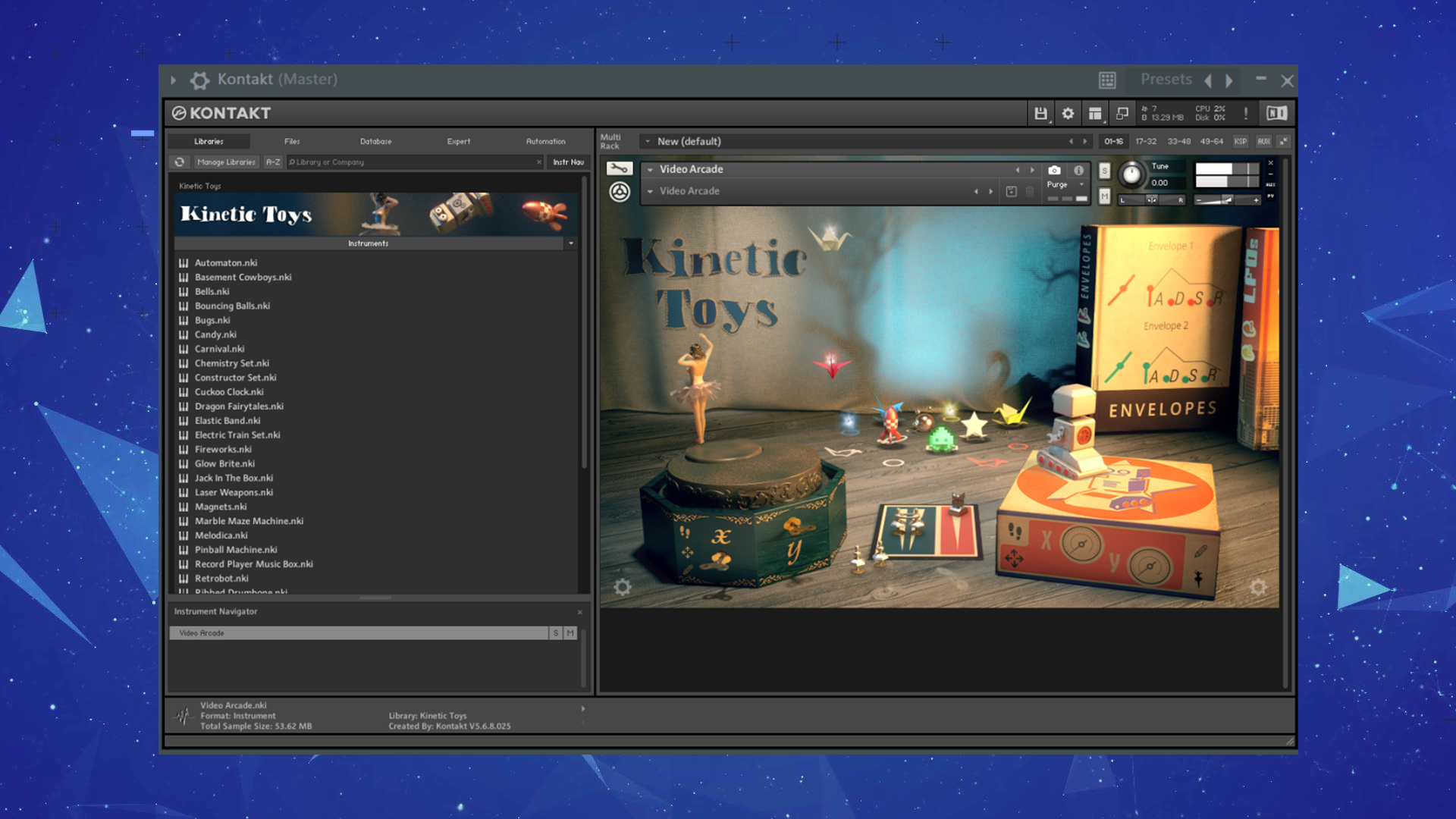Switch to the Expert tab
This screenshot has height=819, width=1456.
459,141
